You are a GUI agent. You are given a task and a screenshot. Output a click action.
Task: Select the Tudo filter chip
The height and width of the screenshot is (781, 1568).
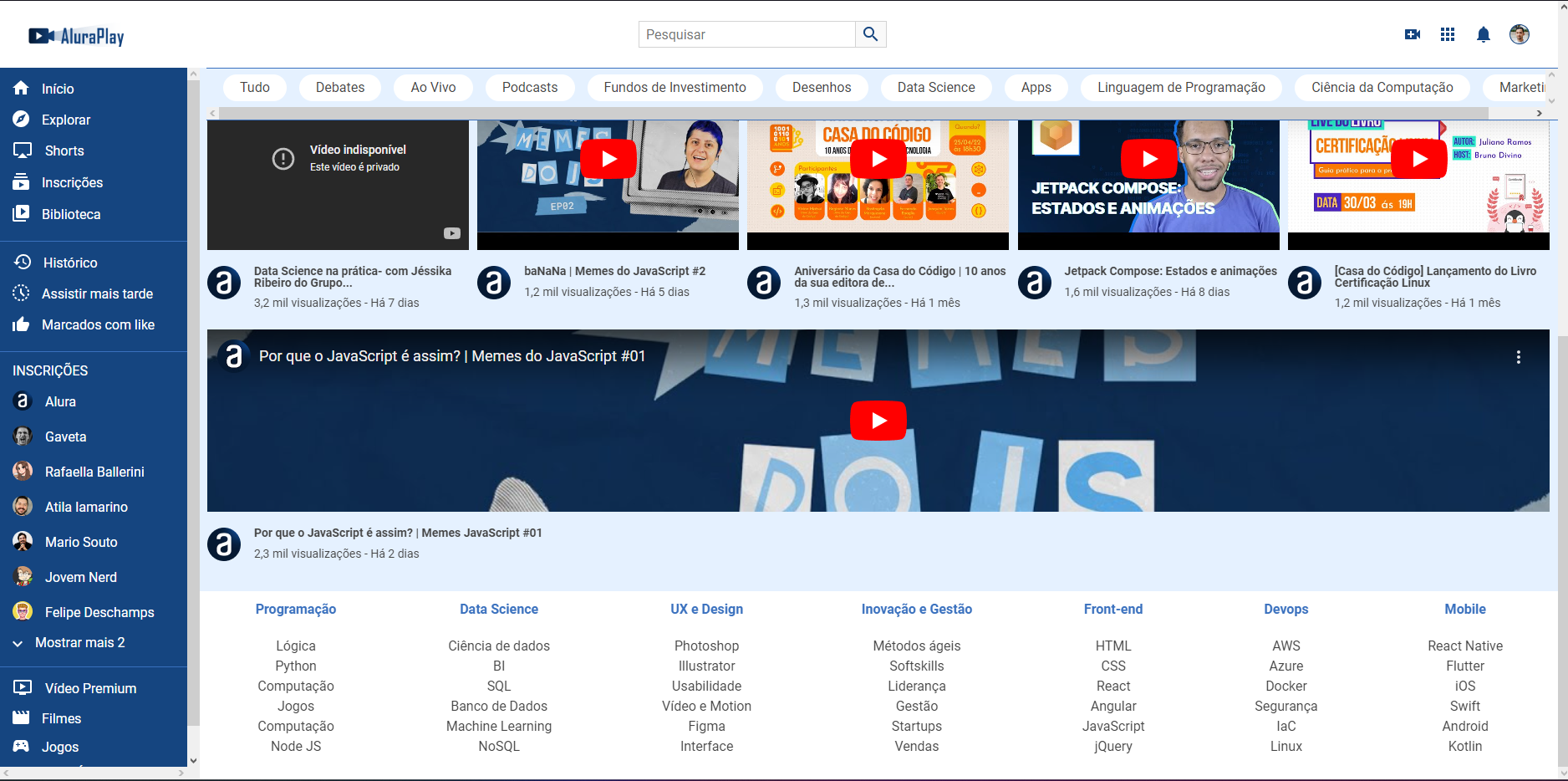pos(255,87)
